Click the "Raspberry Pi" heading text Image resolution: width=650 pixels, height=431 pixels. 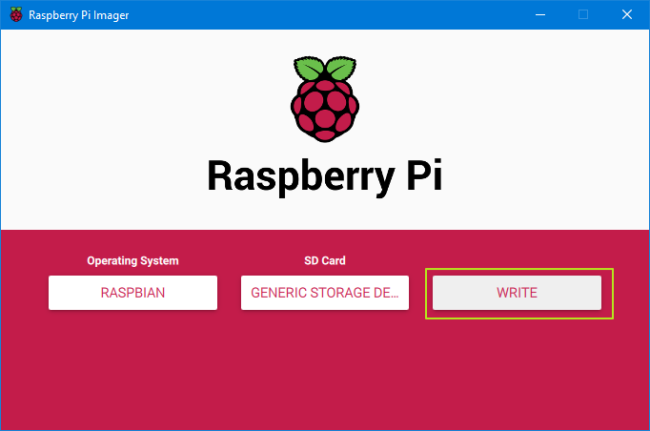point(325,177)
